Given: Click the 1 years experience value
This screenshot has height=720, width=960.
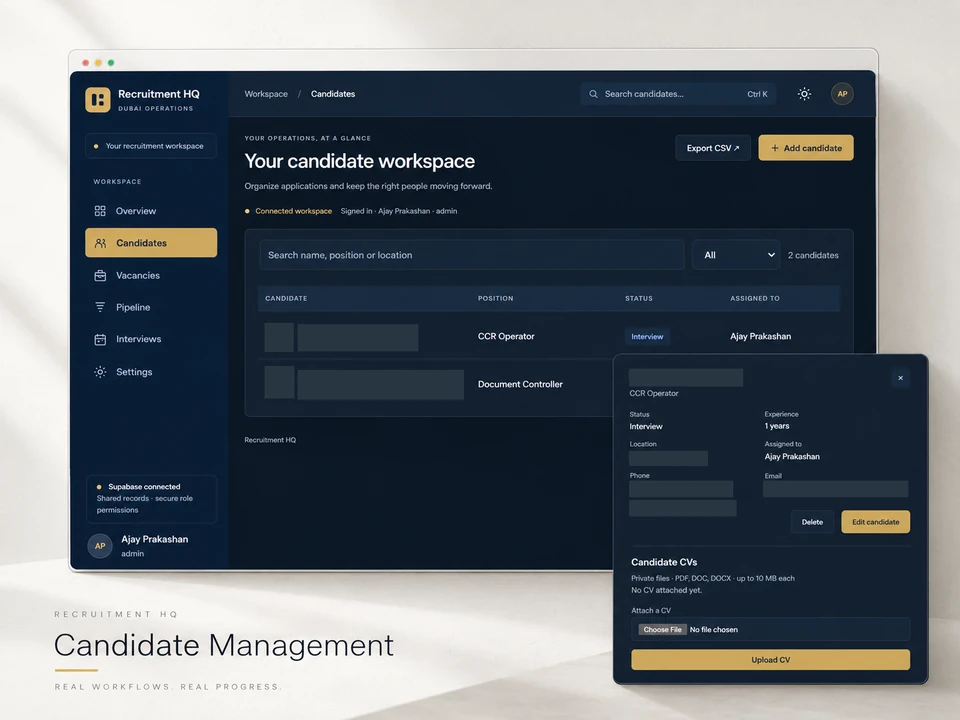Looking at the screenshot, I should 776,426.
